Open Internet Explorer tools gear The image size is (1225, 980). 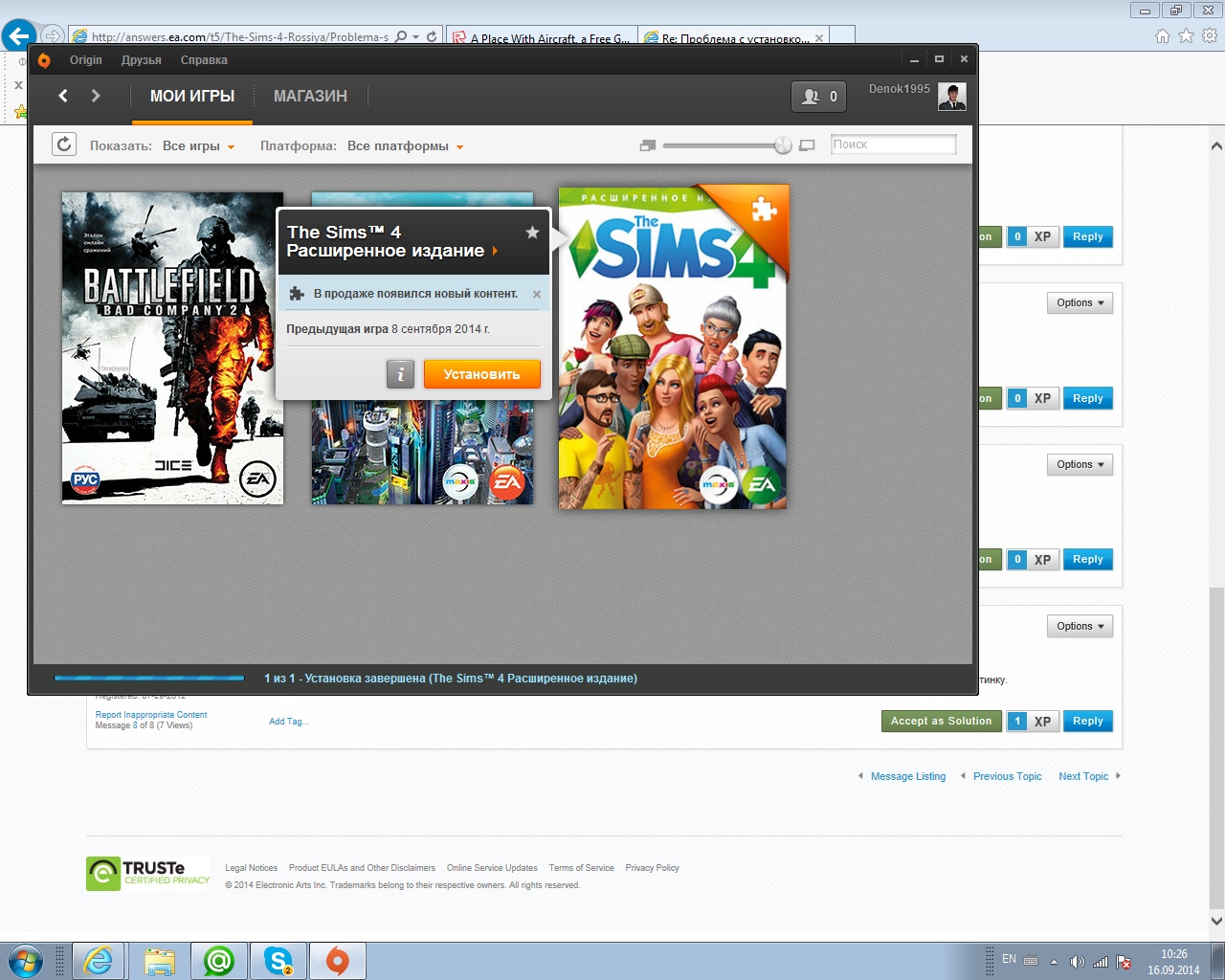[1210, 36]
